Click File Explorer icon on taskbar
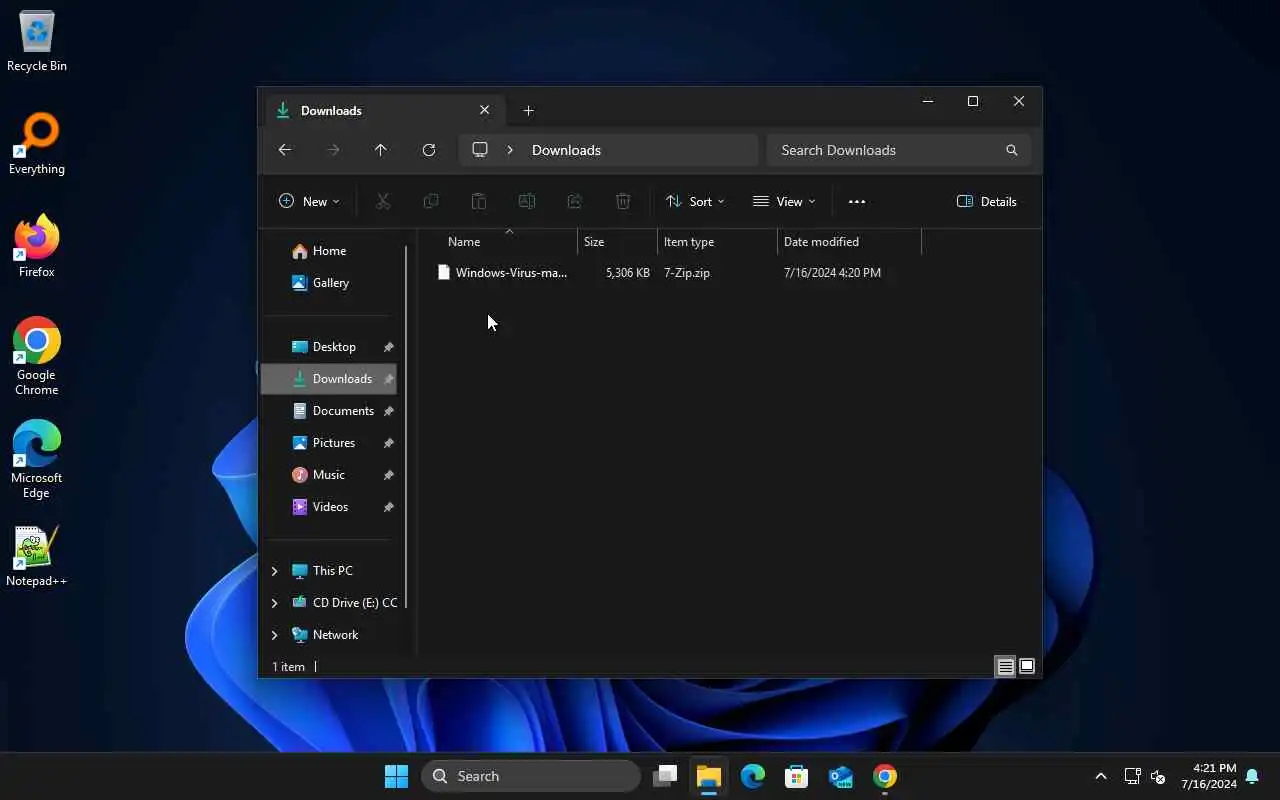This screenshot has height=800, width=1280. pyautogui.click(x=709, y=776)
